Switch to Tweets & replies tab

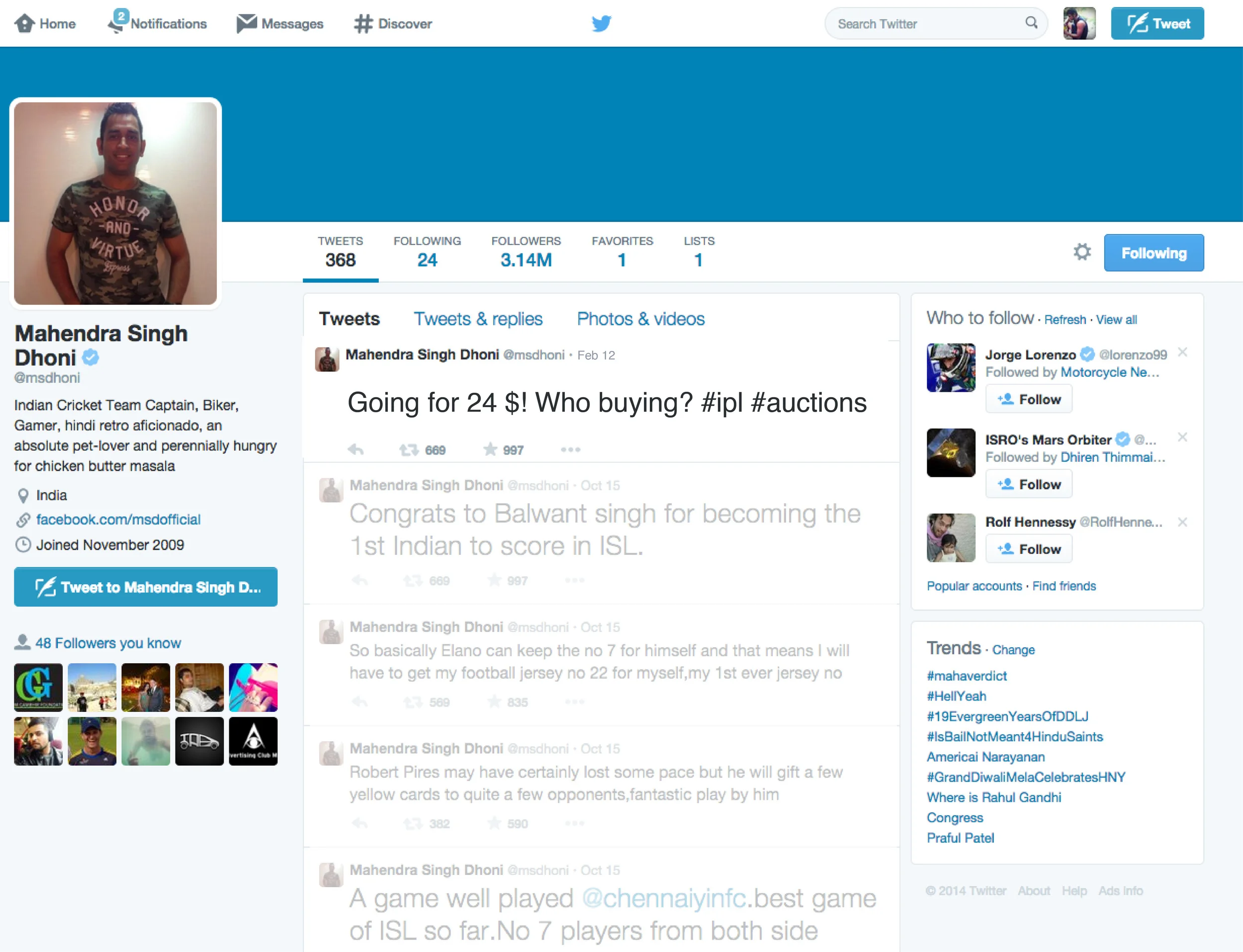point(478,319)
